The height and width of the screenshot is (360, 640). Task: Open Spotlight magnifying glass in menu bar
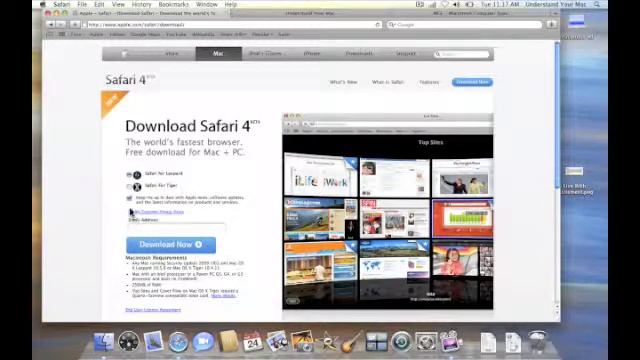(x=597, y=4)
